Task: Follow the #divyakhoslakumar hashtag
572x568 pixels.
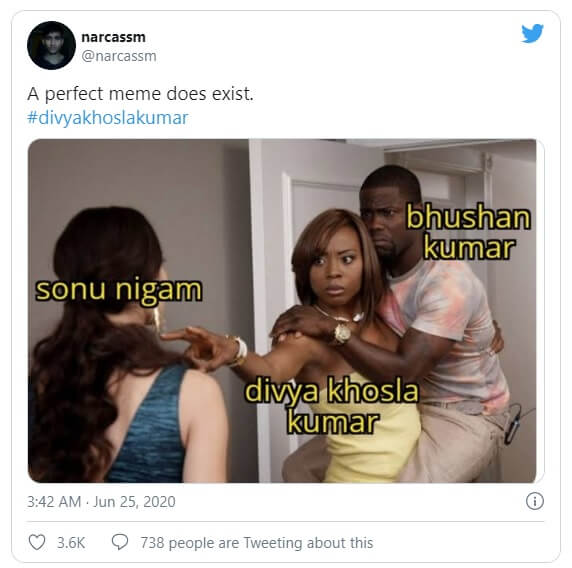Action: [x=108, y=118]
